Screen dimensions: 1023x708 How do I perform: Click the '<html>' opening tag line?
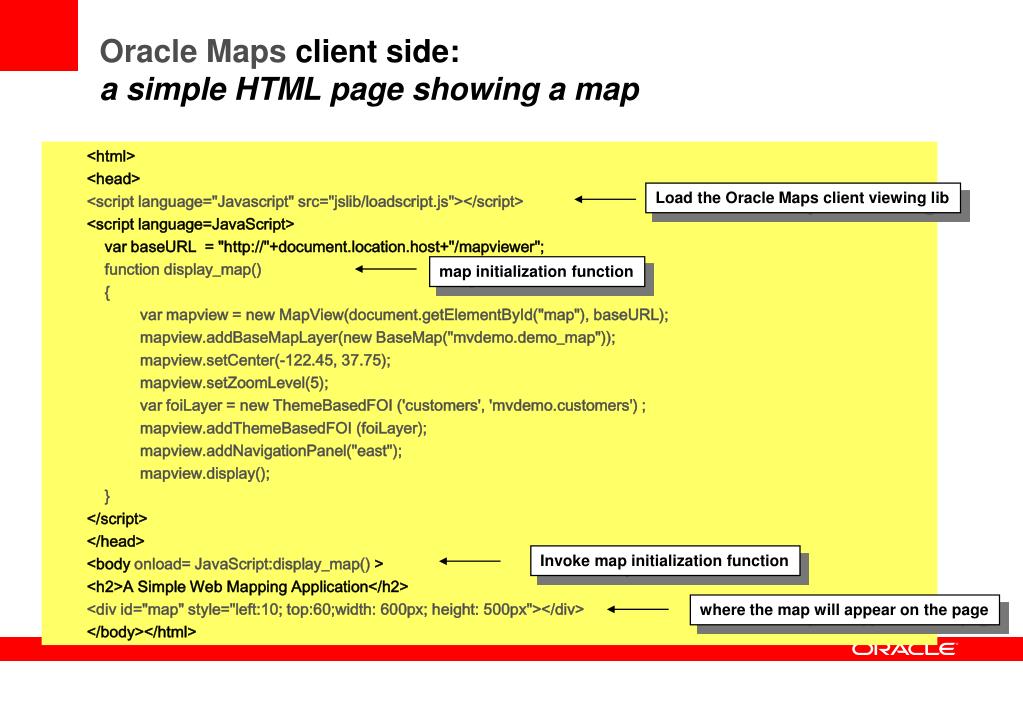coord(111,156)
